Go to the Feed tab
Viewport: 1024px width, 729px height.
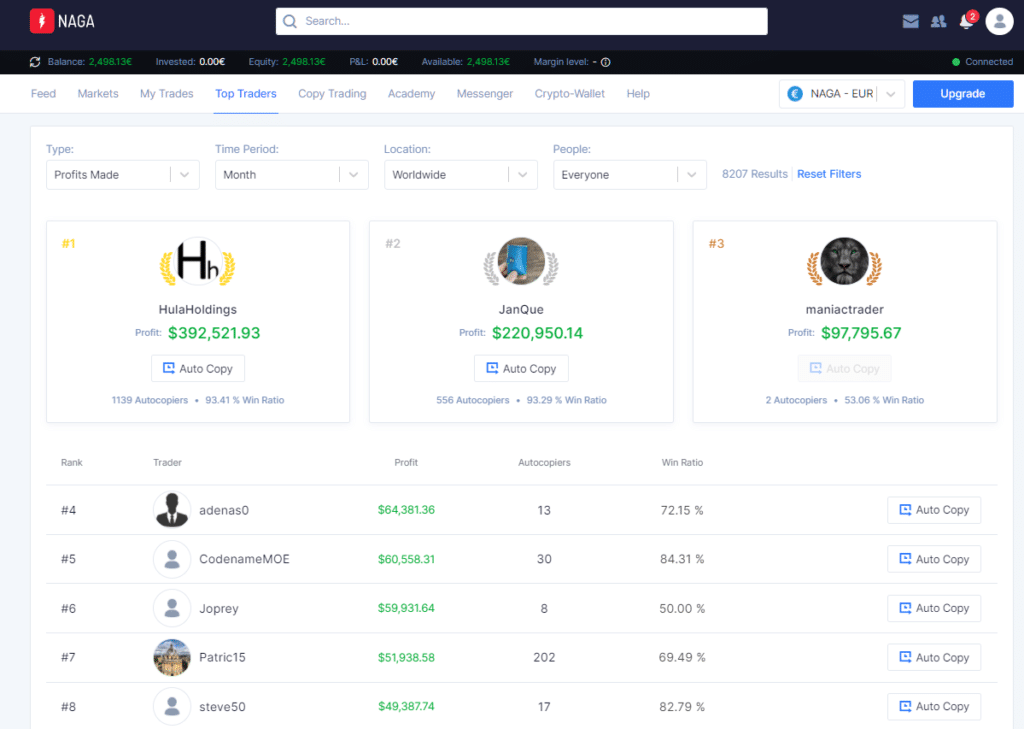pyautogui.click(x=43, y=93)
